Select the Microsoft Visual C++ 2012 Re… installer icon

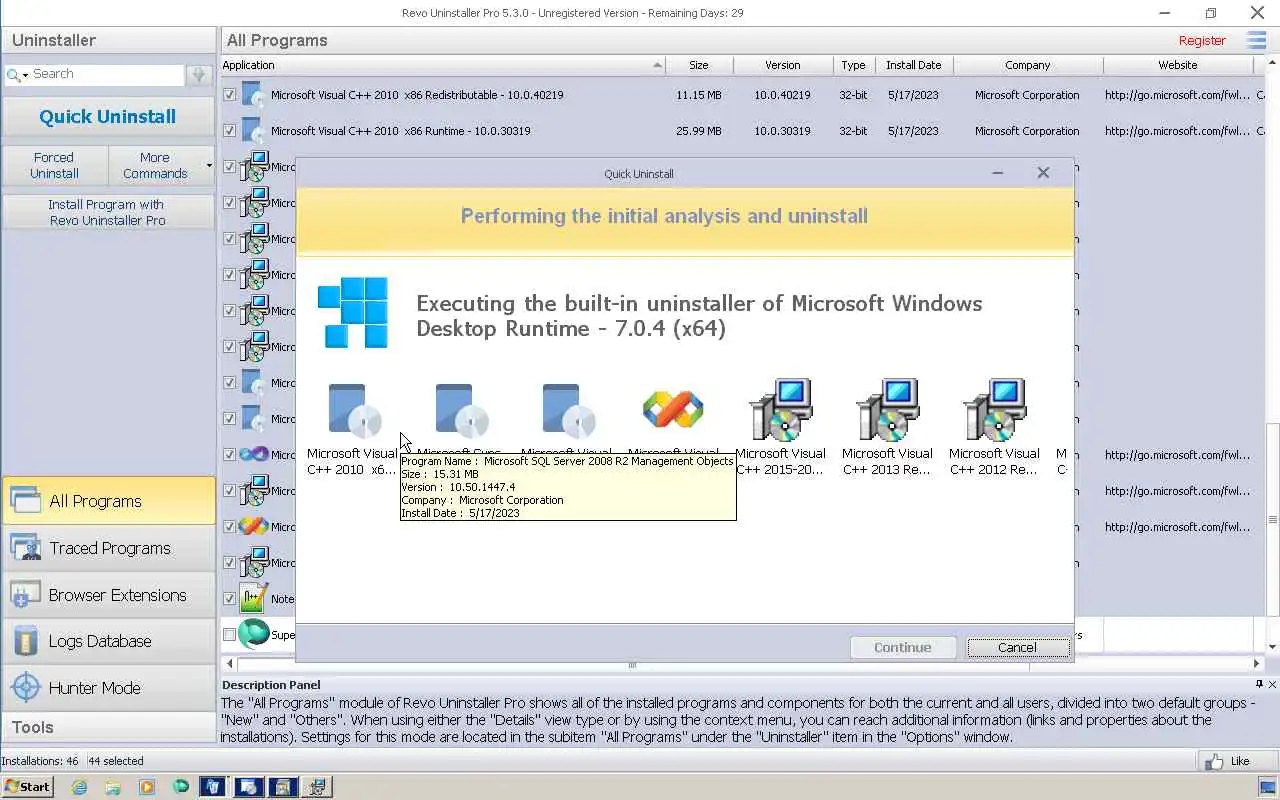[994, 410]
